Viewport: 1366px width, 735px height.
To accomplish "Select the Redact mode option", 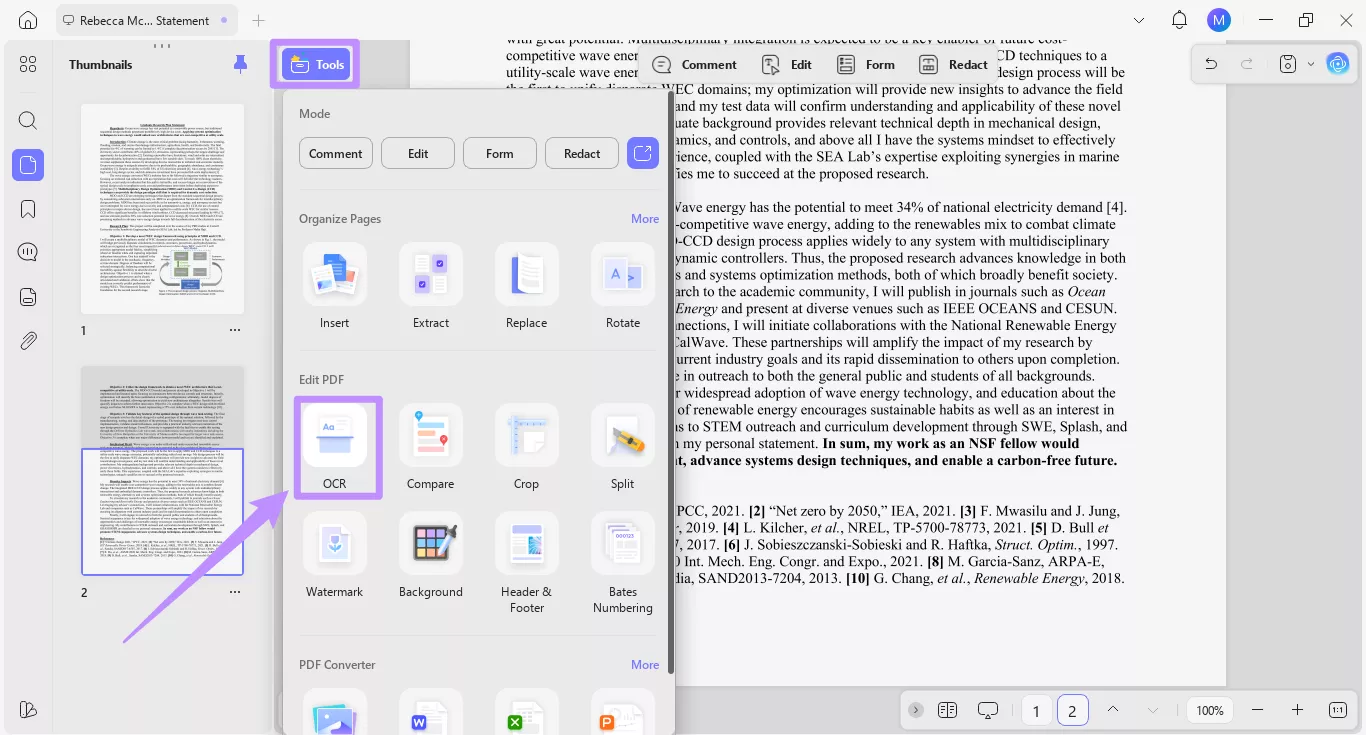I will [x=581, y=153].
